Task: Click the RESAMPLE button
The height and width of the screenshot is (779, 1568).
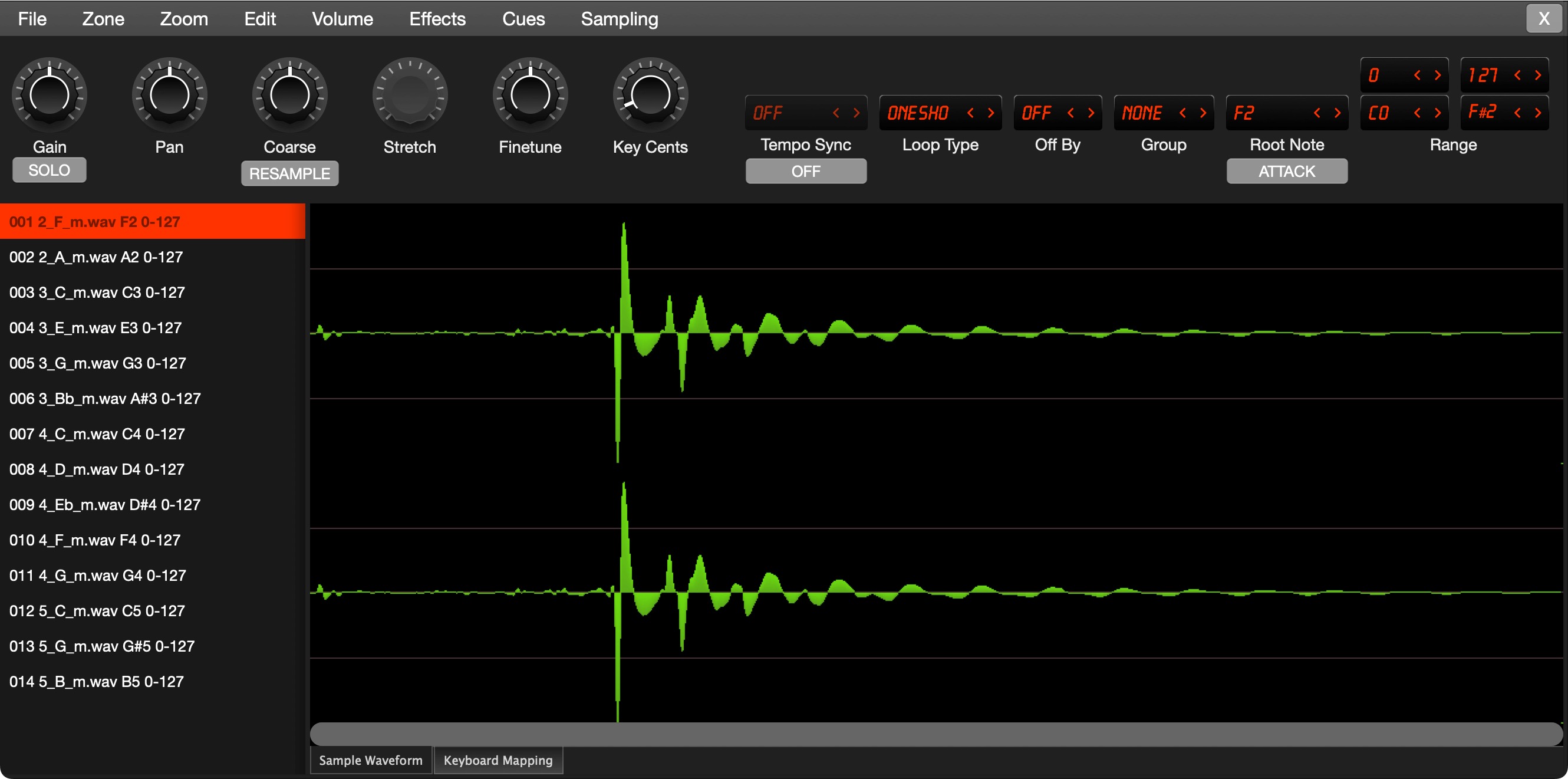Action: [x=290, y=173]
